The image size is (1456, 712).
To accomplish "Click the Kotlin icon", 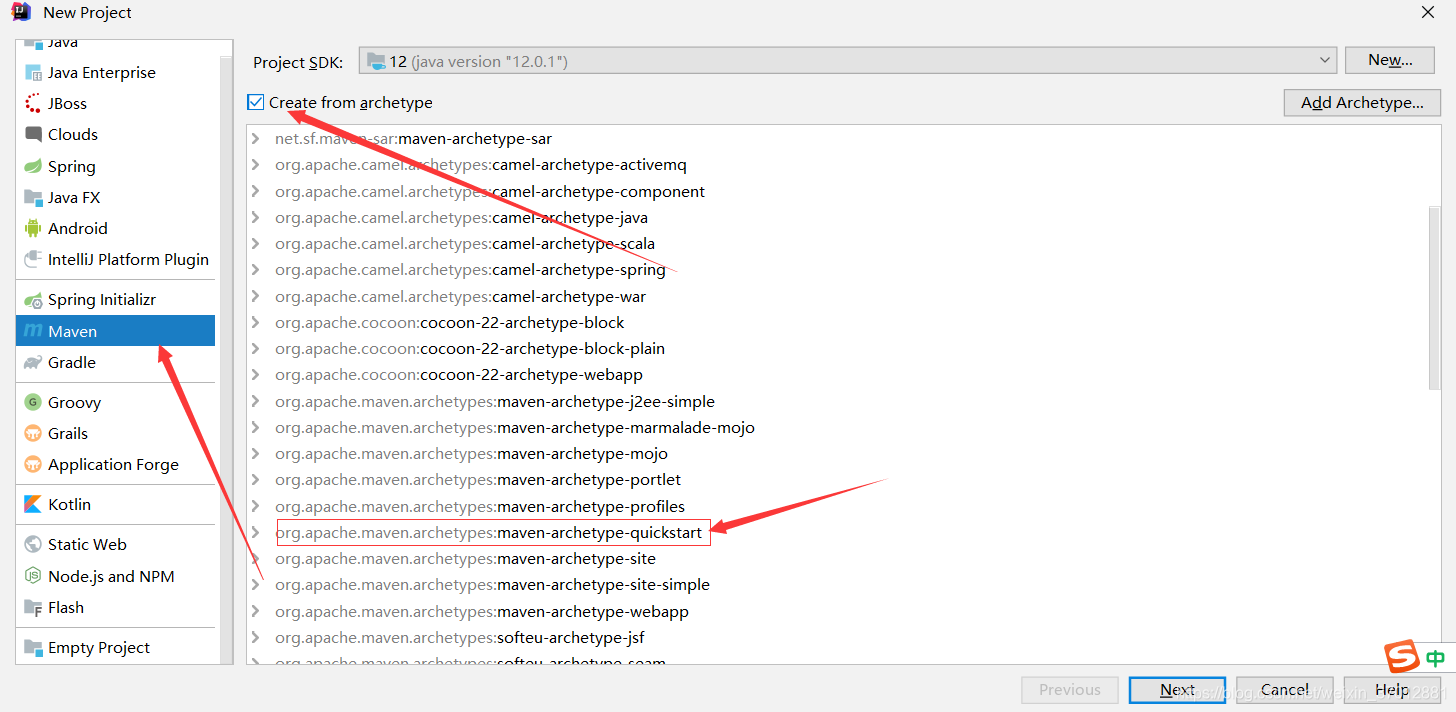I will 33,505.
